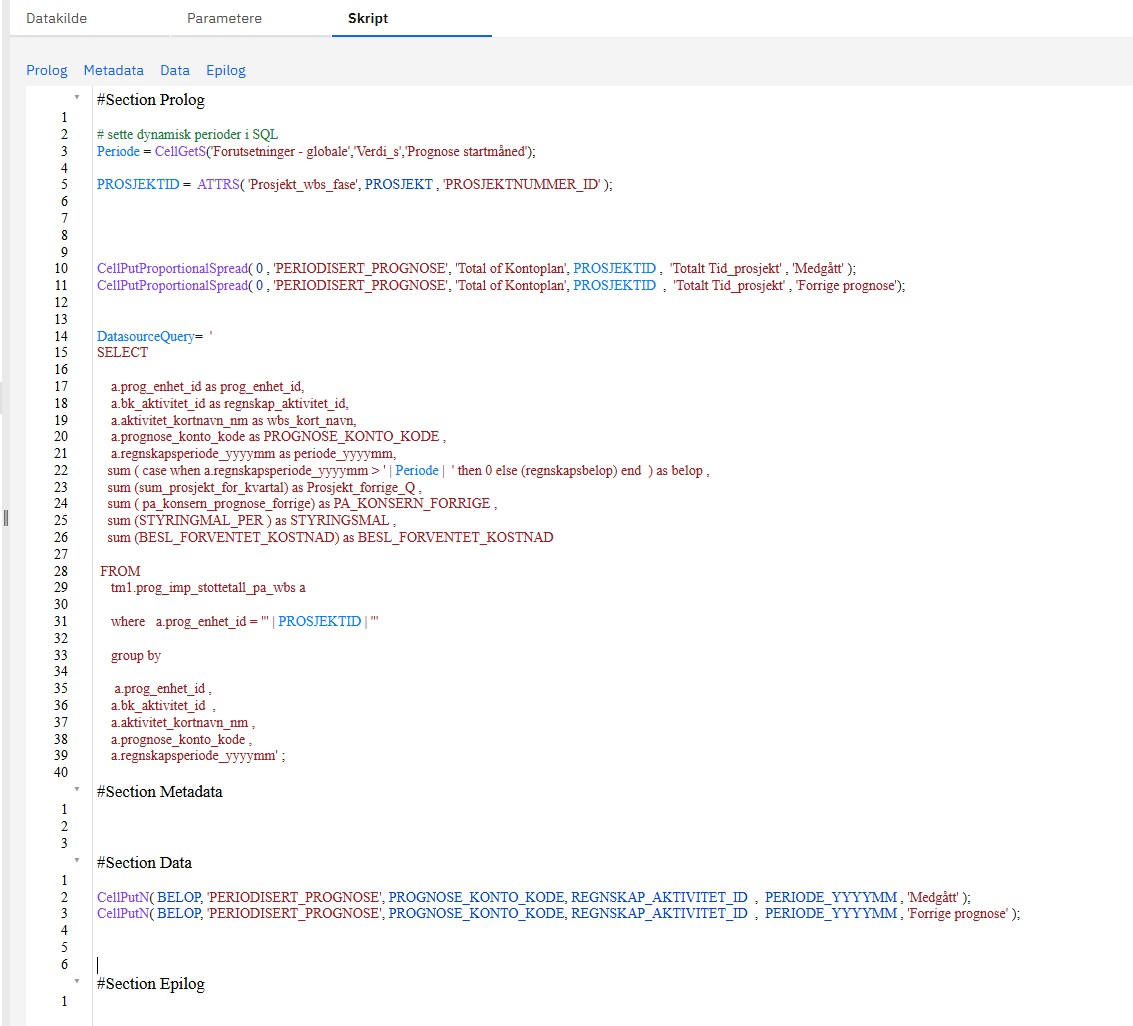The image size is (1133, 1026).
Task: Click line number 40 in Prolog gutter
Action: click(x=61, y=772)
